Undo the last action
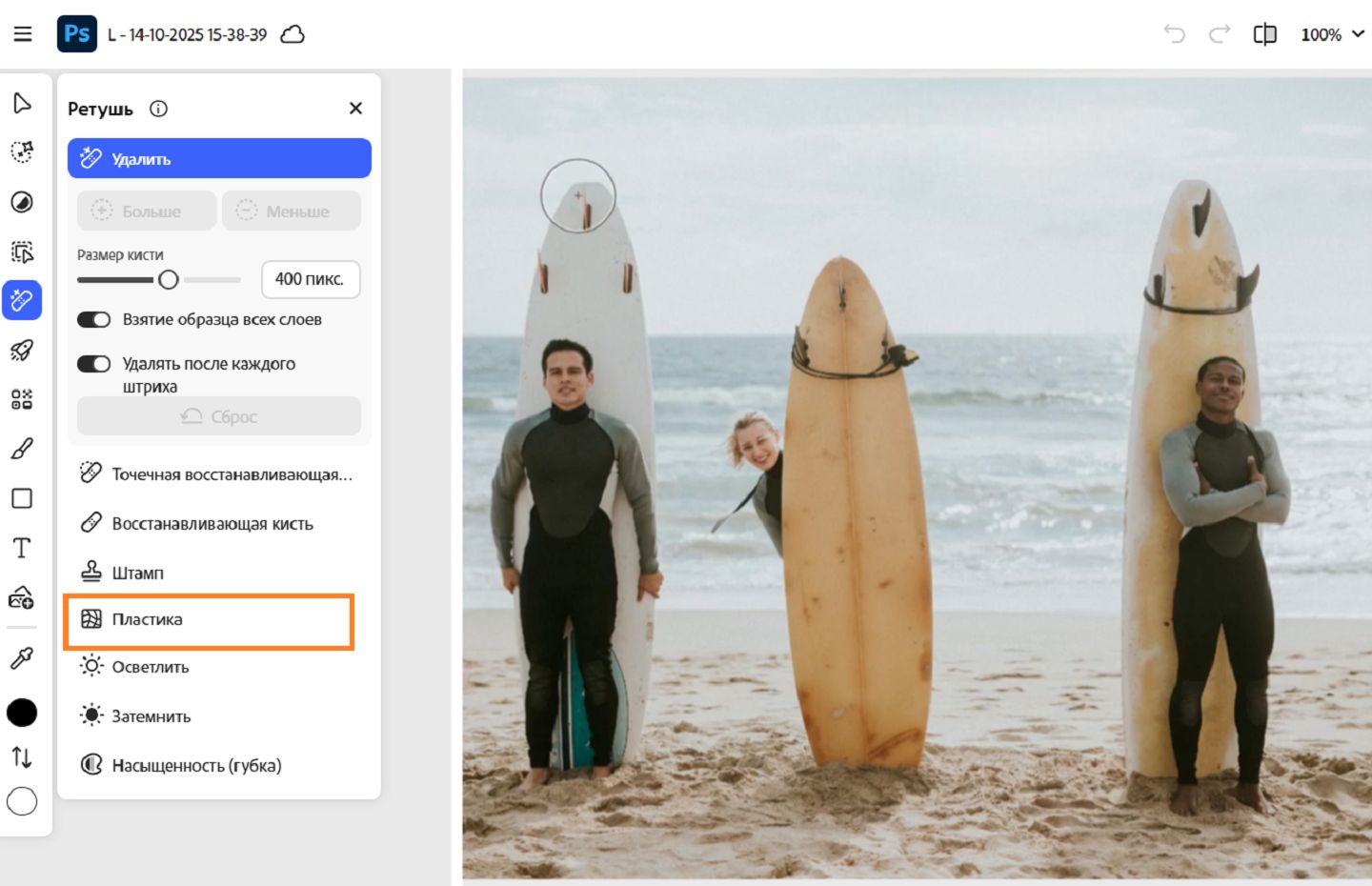Screen dimensions: 1372x886 1174,34
